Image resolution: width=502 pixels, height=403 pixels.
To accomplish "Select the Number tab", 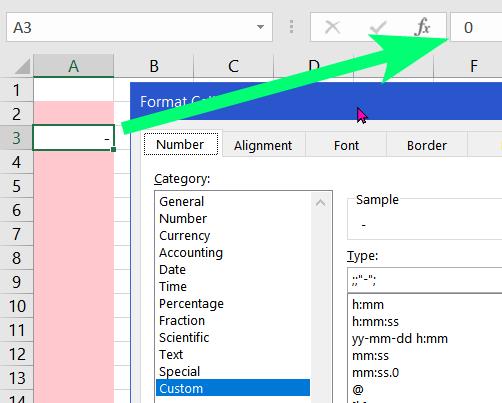I will (x=180, y=144).
